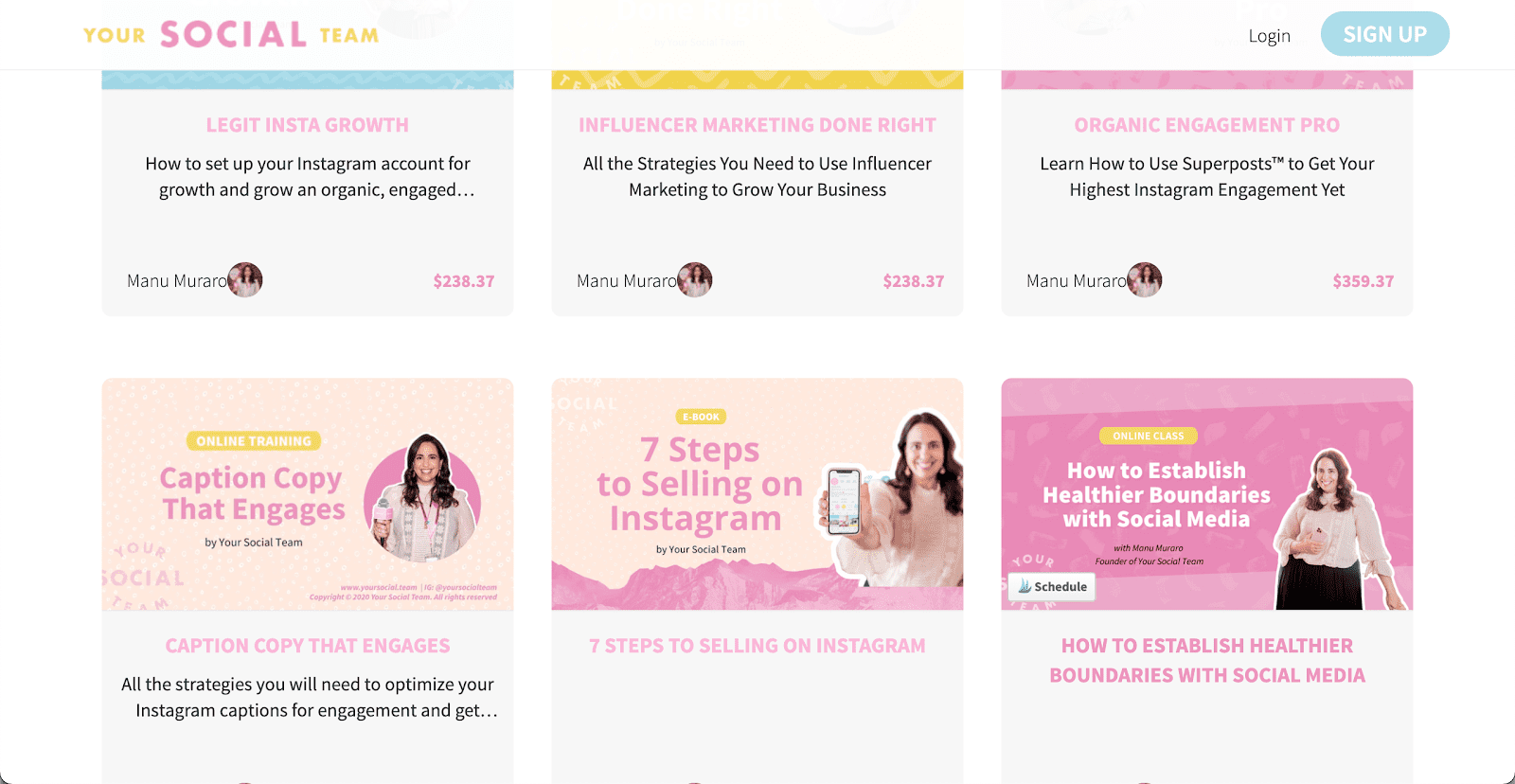Select the 7 Steps to Selling thumbnail
This screenshot has width=1515, height=784.
(757, 494)
